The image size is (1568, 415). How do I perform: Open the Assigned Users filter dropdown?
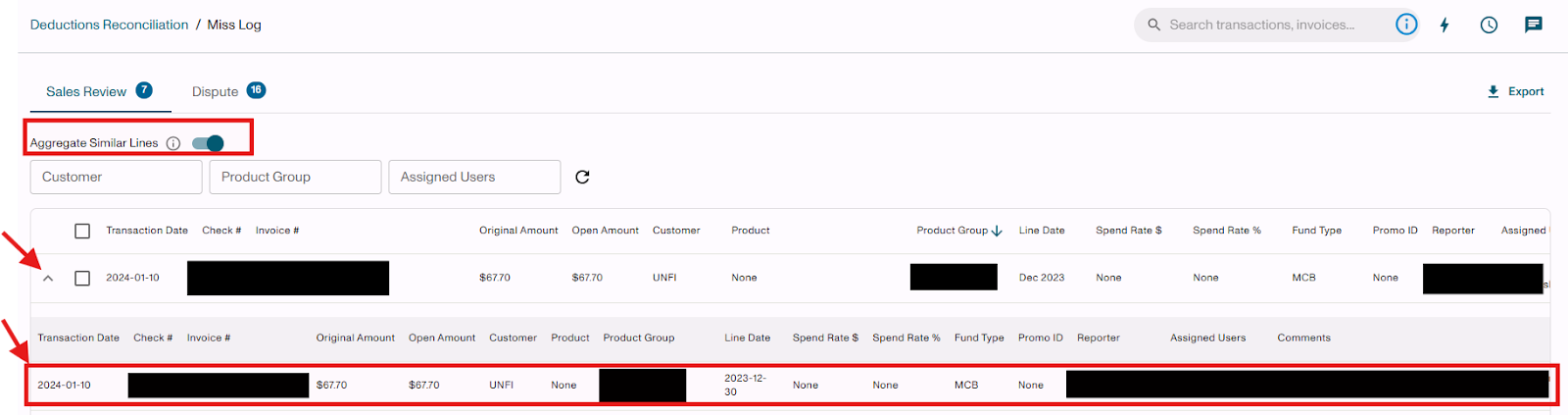(x=473, y=177)
